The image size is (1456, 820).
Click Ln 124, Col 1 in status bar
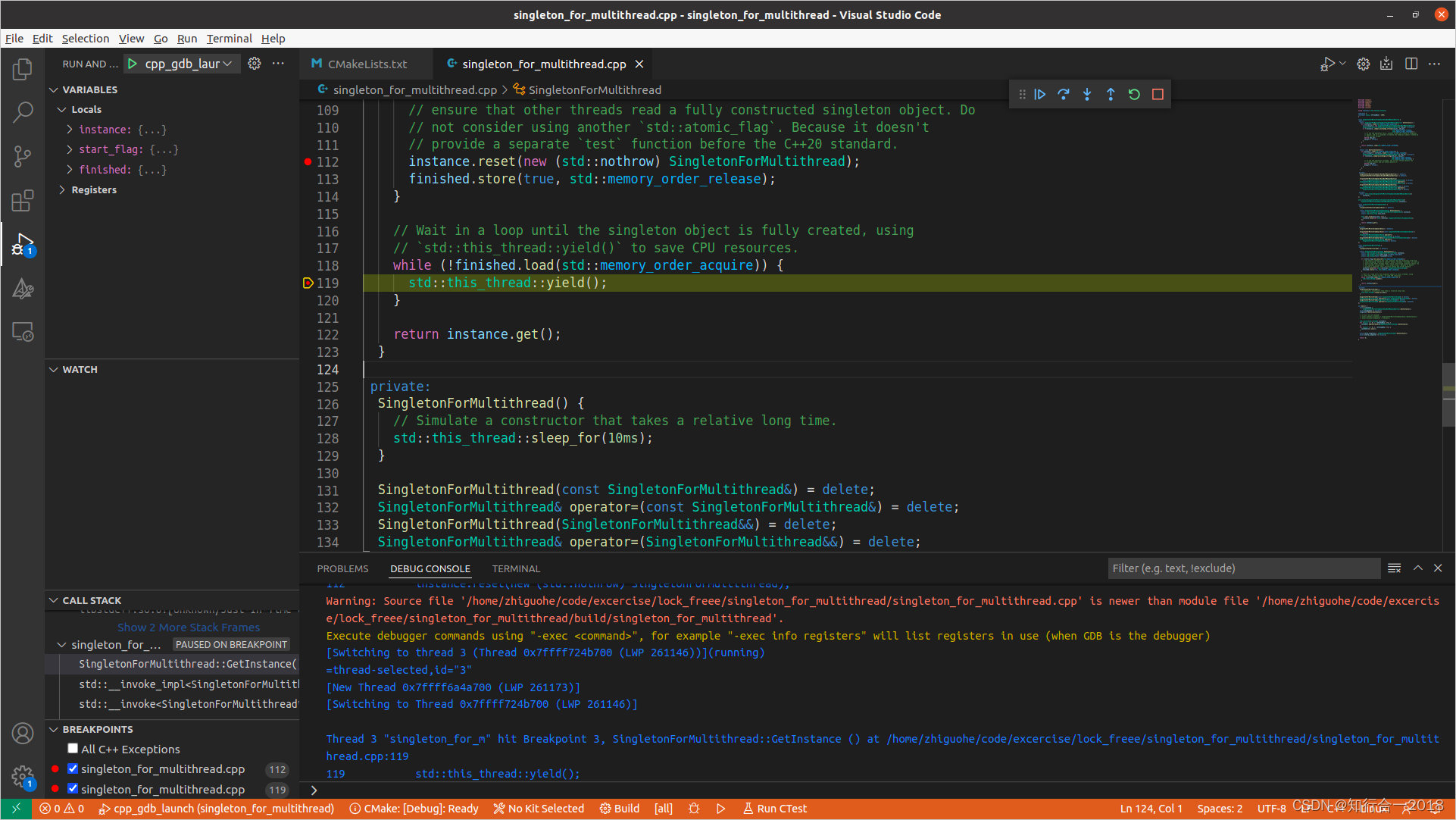tap(1151, 809)
